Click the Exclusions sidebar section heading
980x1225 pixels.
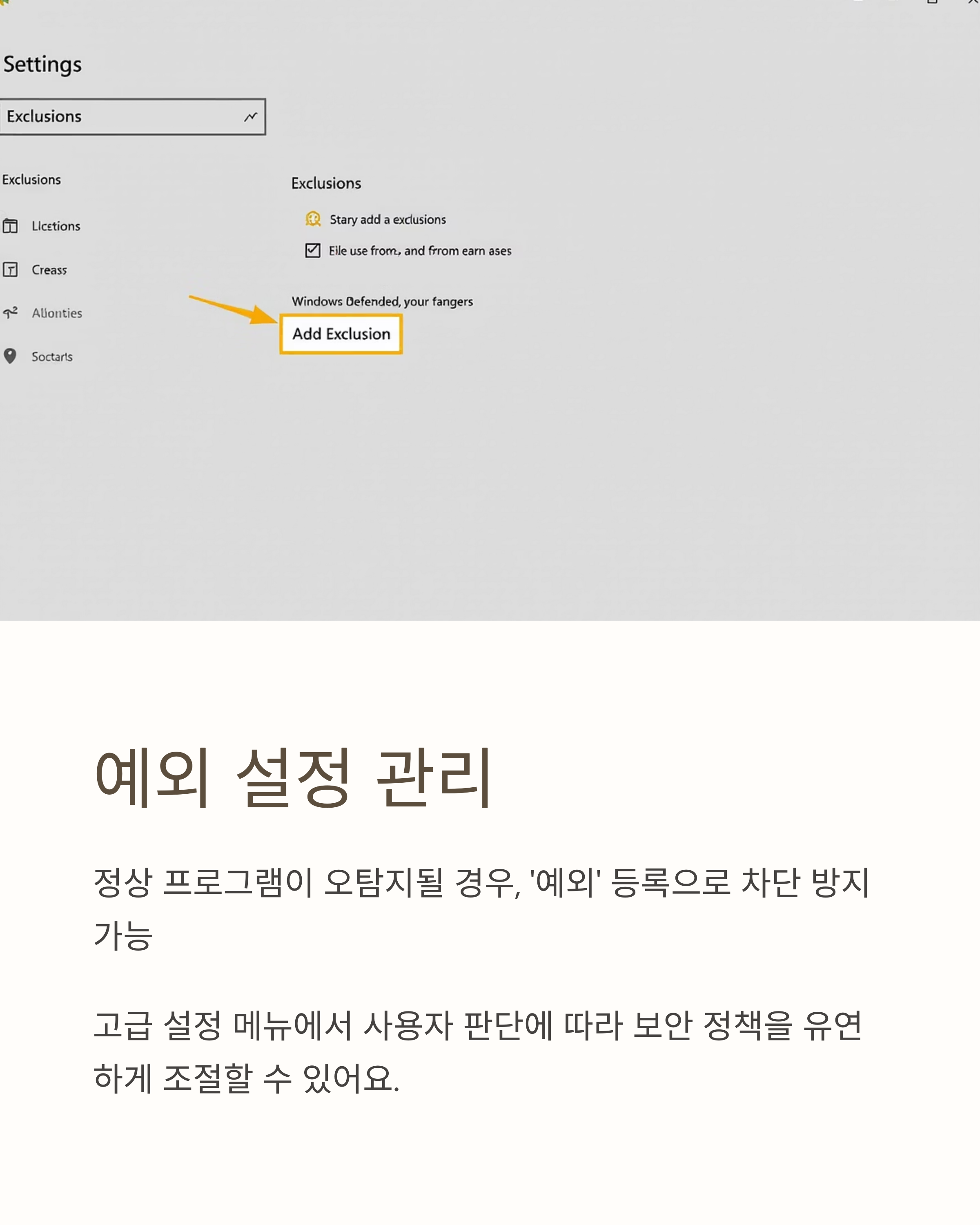pyautogui.click(x=31, y=180)
